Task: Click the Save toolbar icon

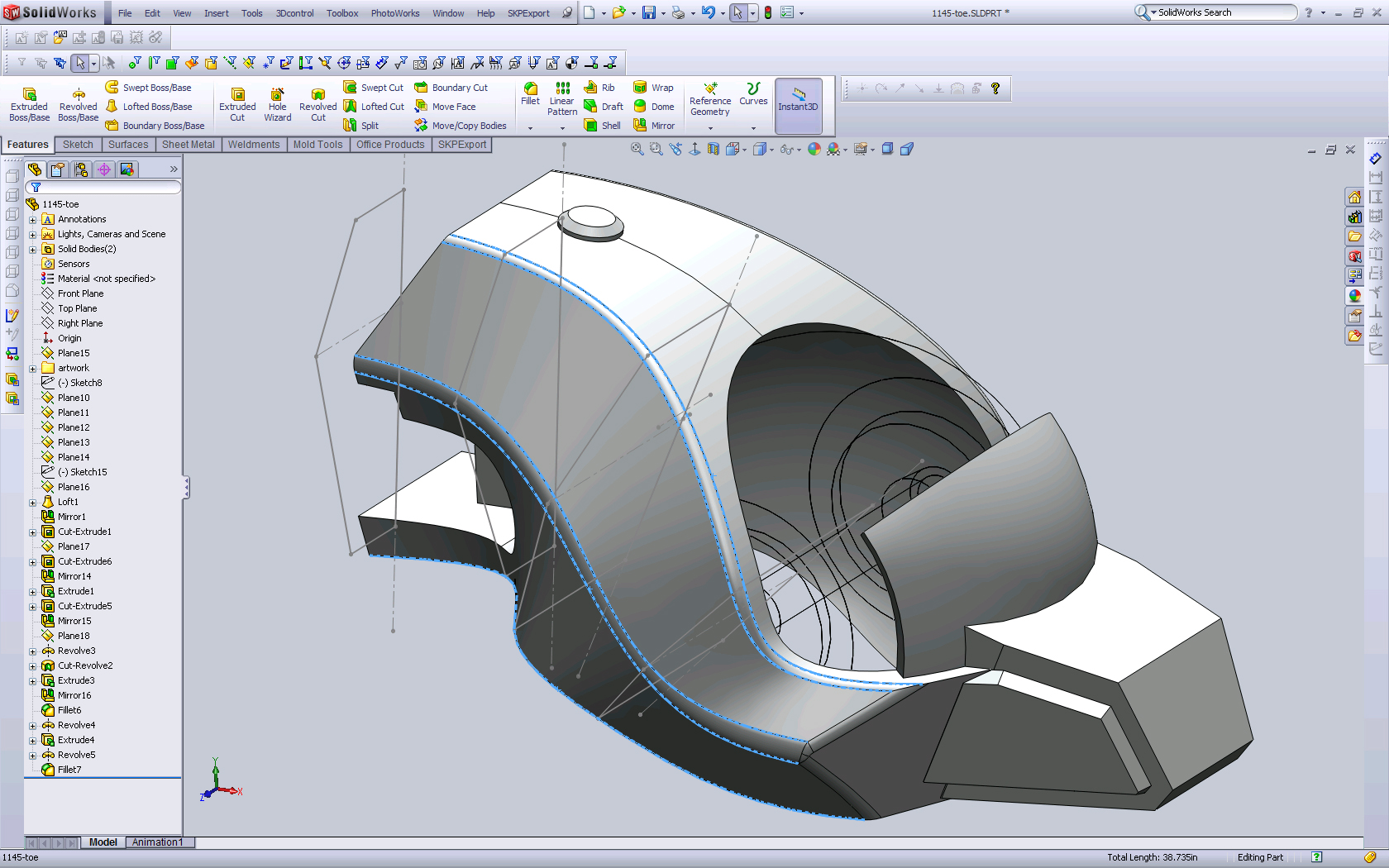Action: 649,13
